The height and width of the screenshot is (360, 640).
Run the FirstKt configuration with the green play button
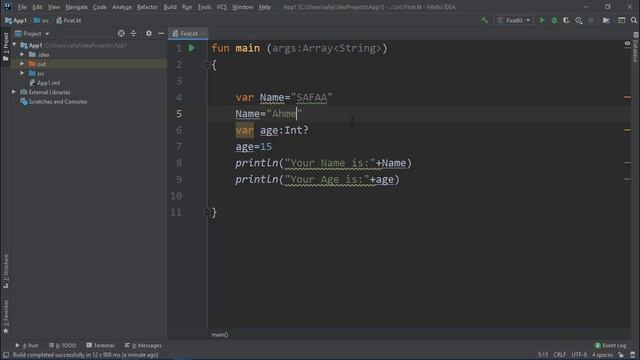click(x=542, y=20)
